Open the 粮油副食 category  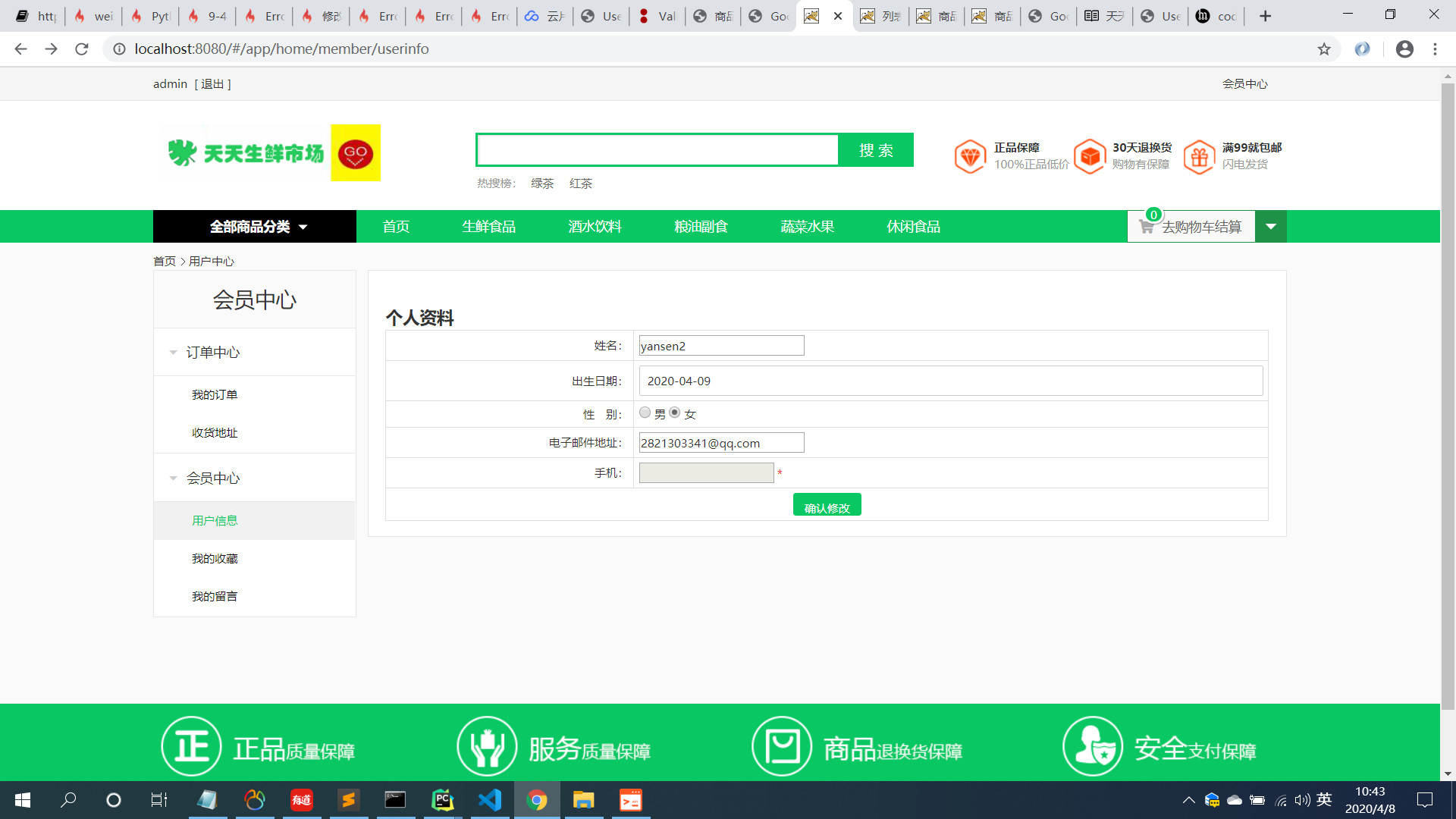[701, 227]
